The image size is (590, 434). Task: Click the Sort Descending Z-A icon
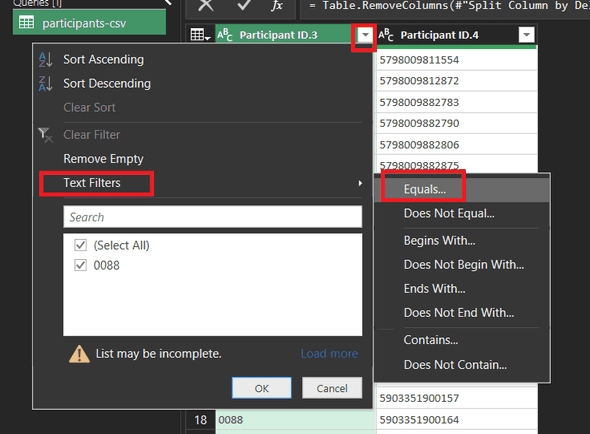[45, 84]
